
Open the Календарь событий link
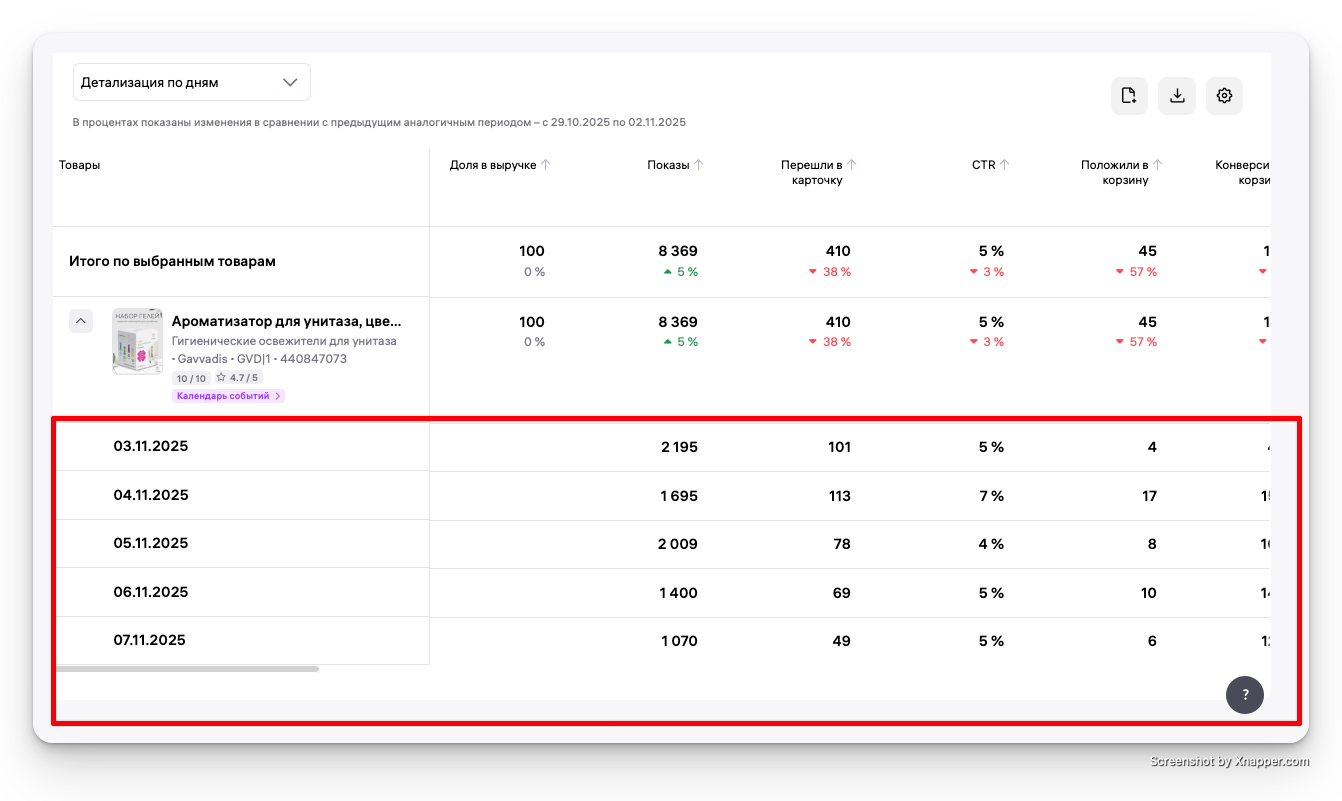pos(228,396)
